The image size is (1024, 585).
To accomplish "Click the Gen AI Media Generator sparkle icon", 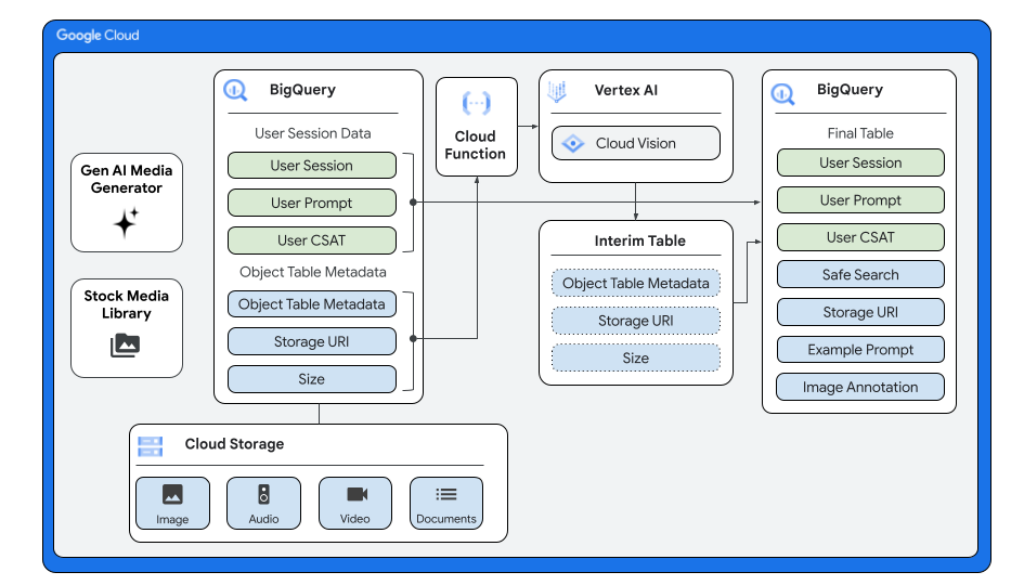I will coord(126,223).
